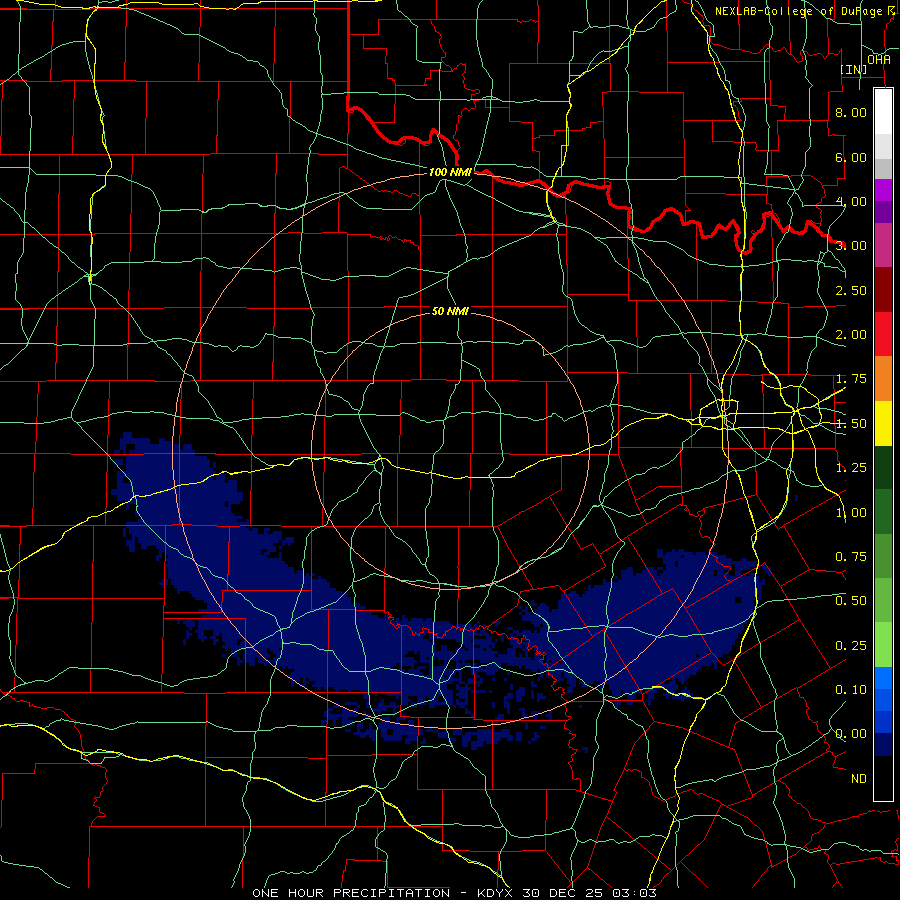Select the 8.00 legend value

[851, 112]
